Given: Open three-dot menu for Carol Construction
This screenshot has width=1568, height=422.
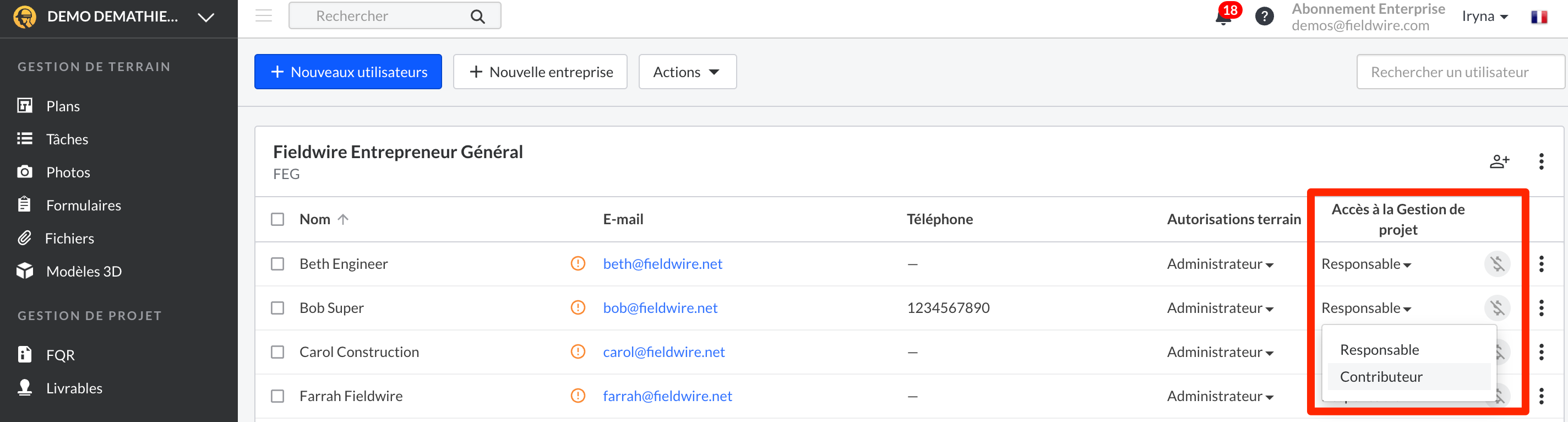Looking at the screenshot, I should tap(1541, 351).
